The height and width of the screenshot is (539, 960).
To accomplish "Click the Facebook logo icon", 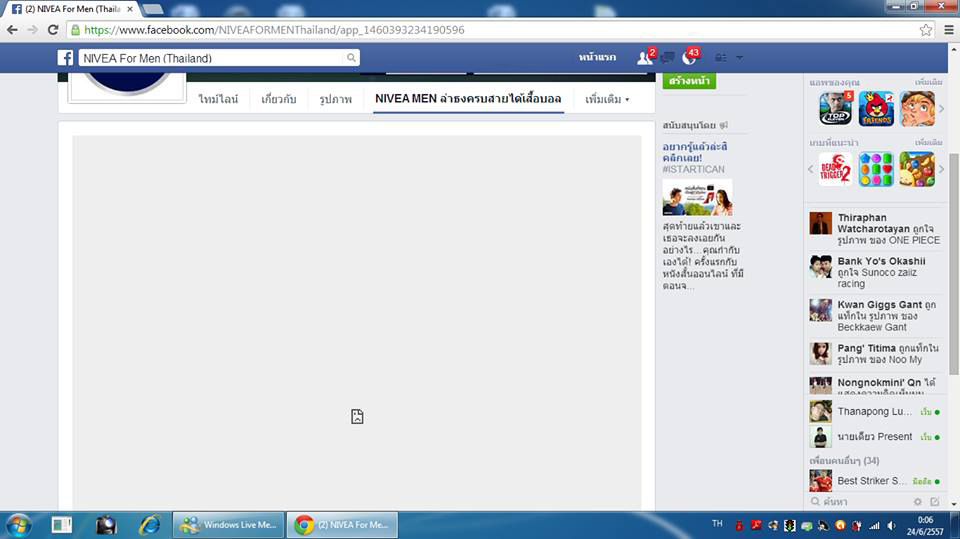I will (66, 58).
